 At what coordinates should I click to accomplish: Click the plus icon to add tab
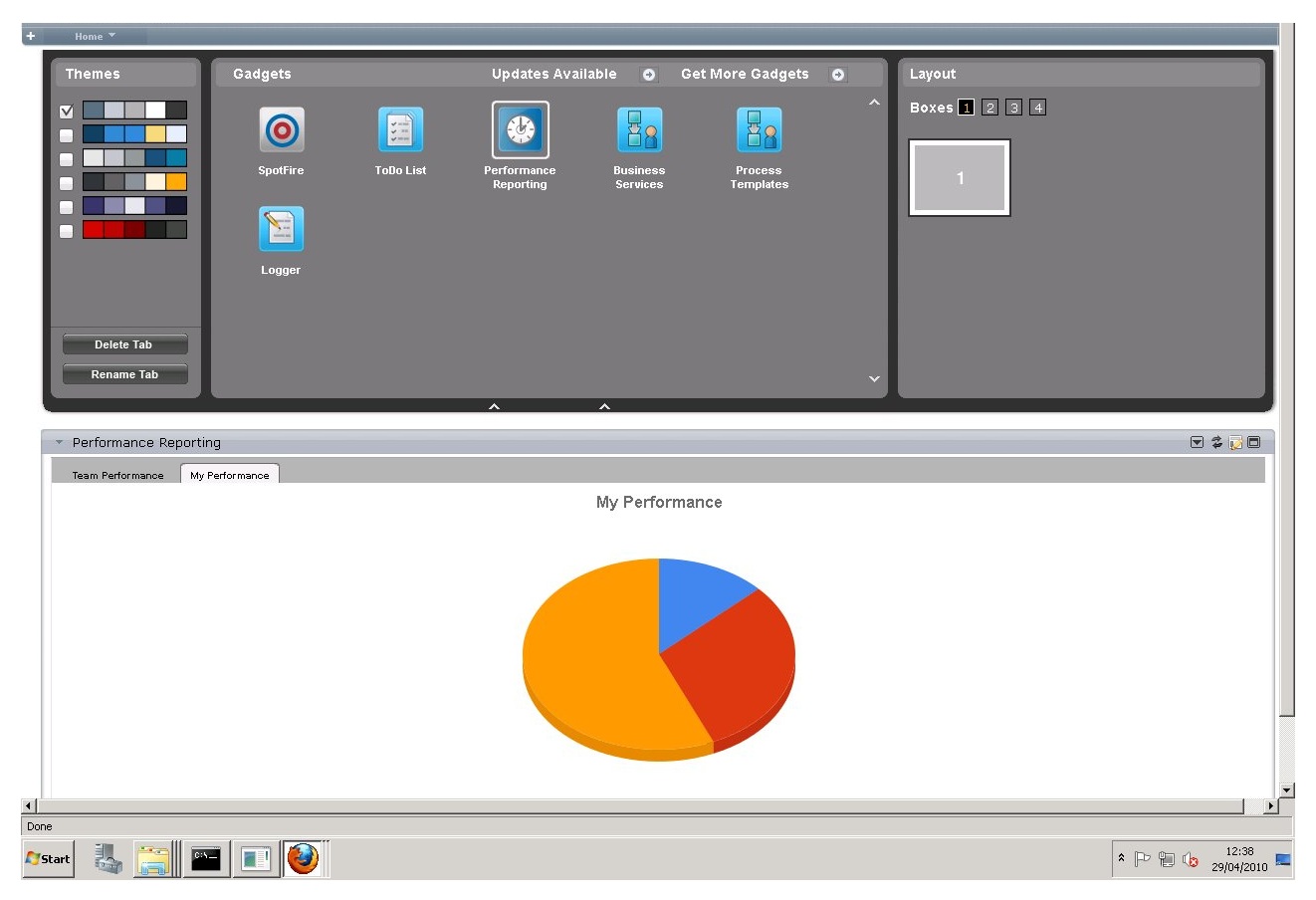pyautogui.click(x=31, y=36)
